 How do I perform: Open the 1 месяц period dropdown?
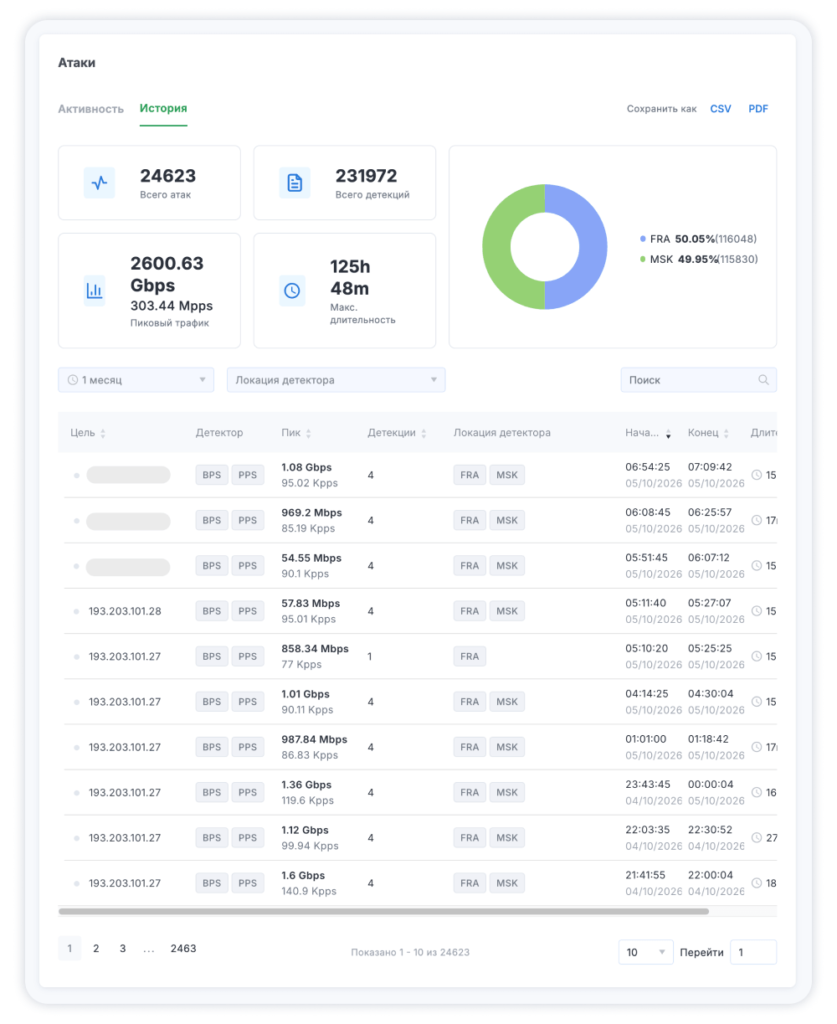(136, 380)
